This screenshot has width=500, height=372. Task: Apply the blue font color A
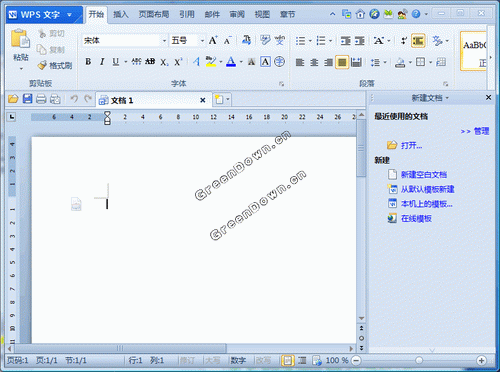point(231,62)
